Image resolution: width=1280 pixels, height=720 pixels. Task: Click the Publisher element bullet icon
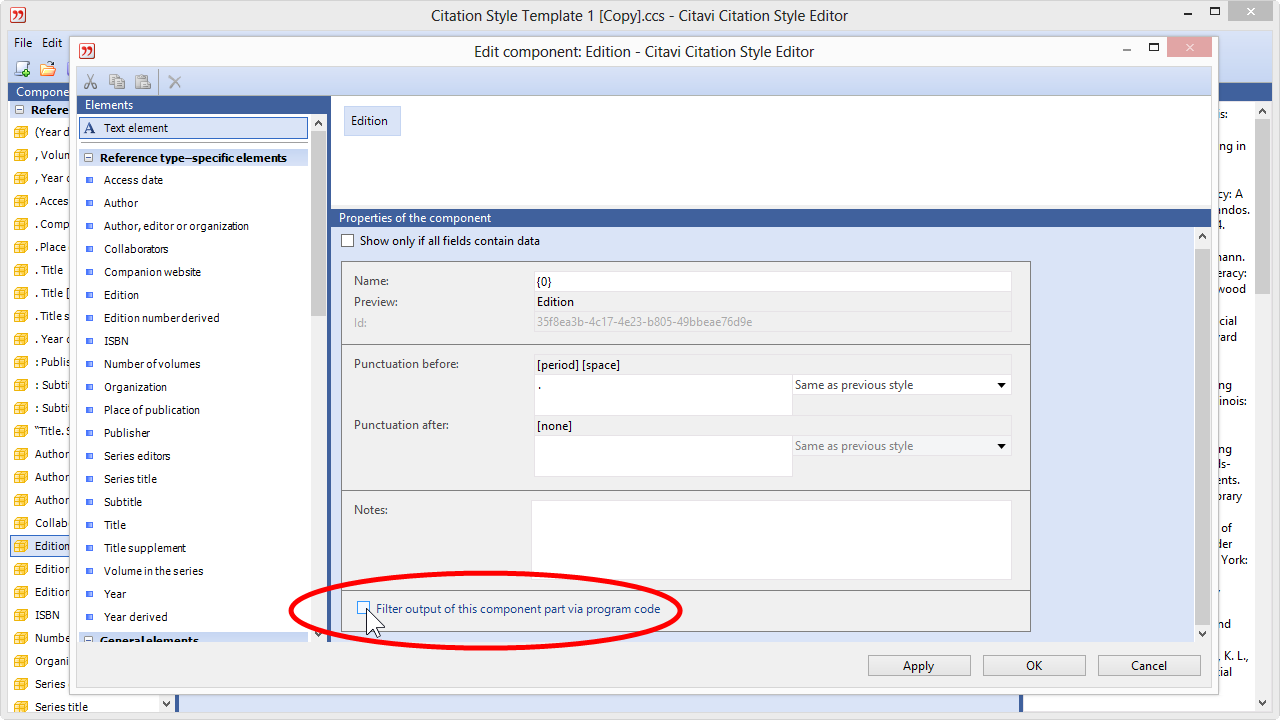coord(89,434)
